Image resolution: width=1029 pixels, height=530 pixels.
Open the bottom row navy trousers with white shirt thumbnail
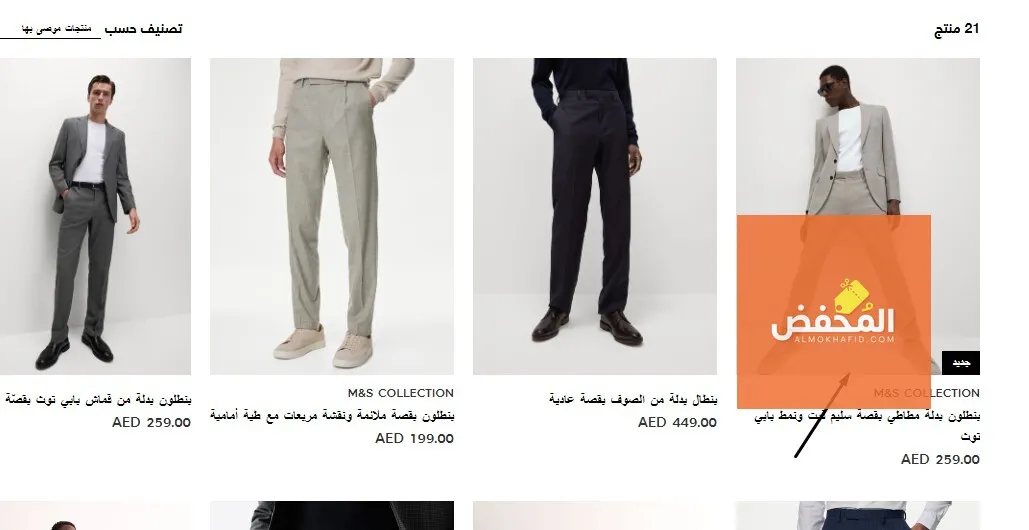[x=858, y=516]
